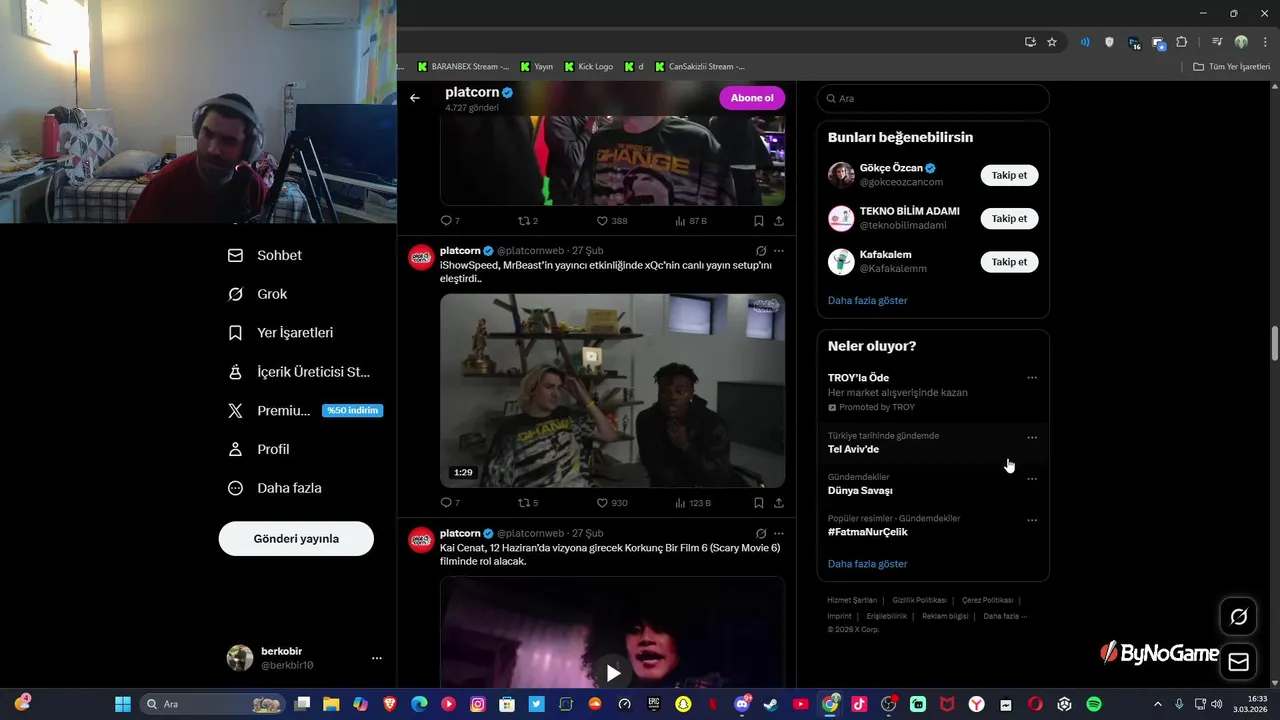Viewport: 1280px width, 720px height.
Task: Show more suggestions under Bunları beğenebilirsin
Action: [867, 300]
